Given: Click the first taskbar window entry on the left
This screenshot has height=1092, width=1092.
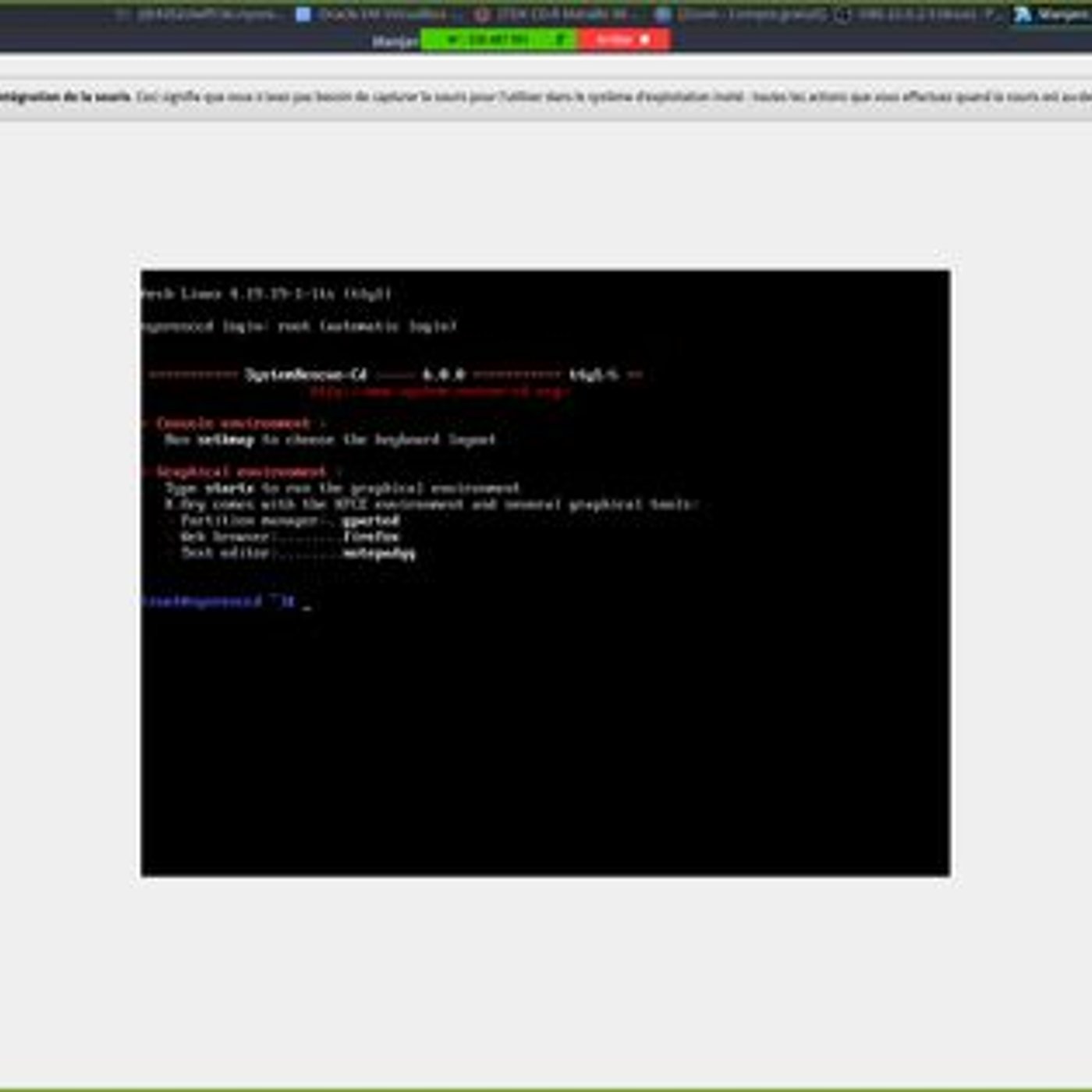Looking at the screenshot, I should [199, 14].
